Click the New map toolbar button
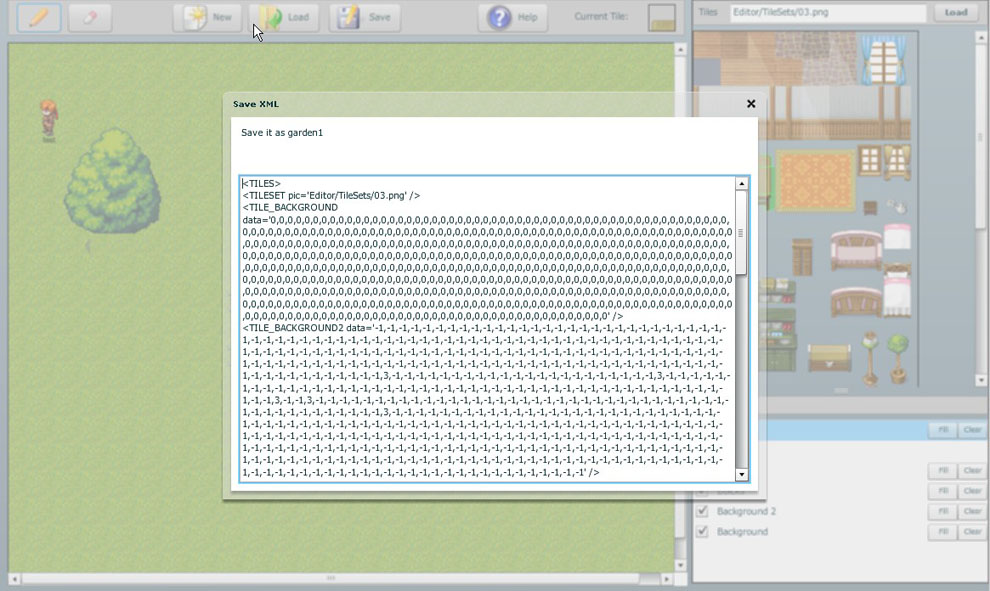This screenshot has width=990, height=591. (207, 18)
